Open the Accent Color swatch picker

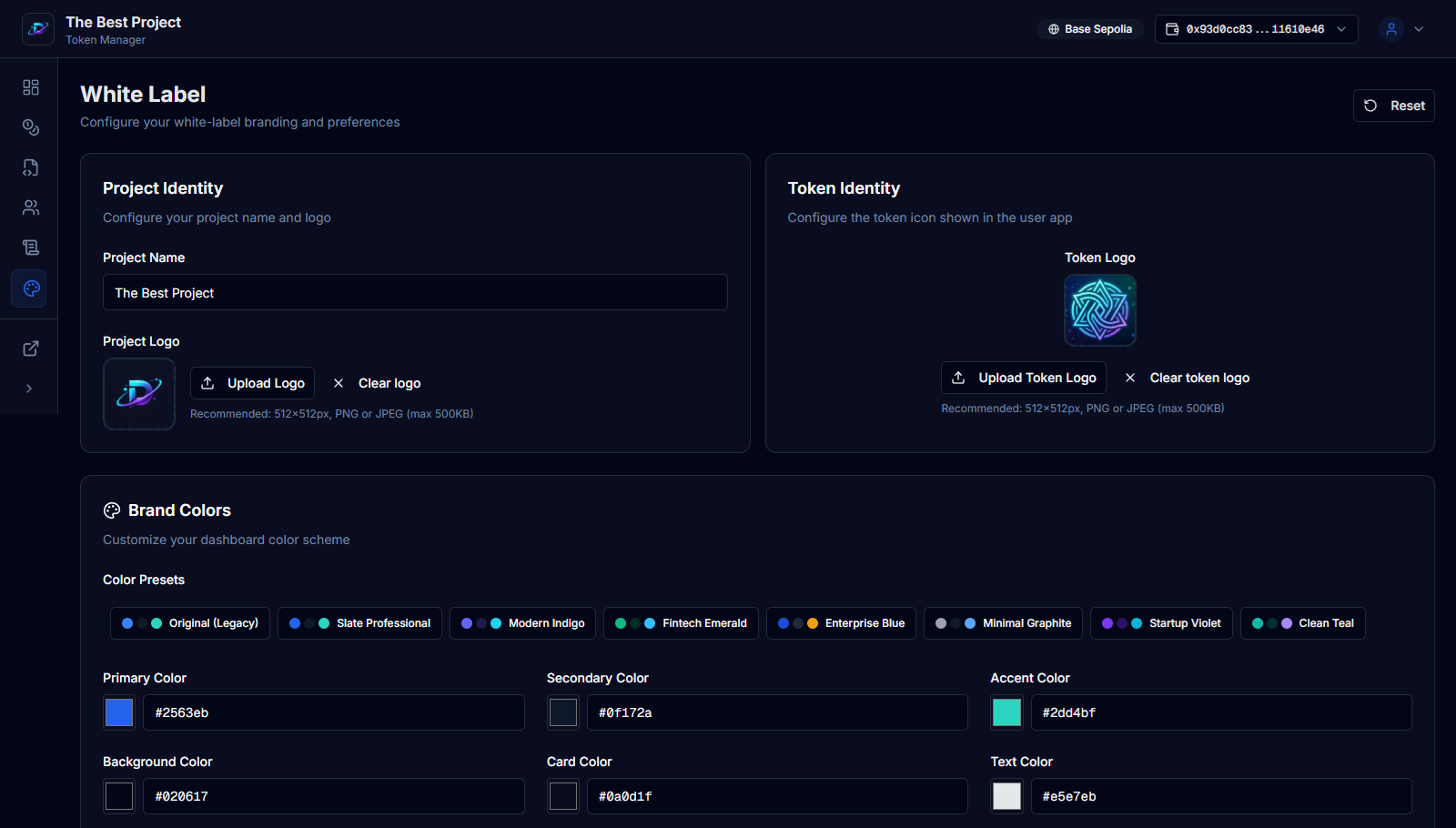point(1006,712)
